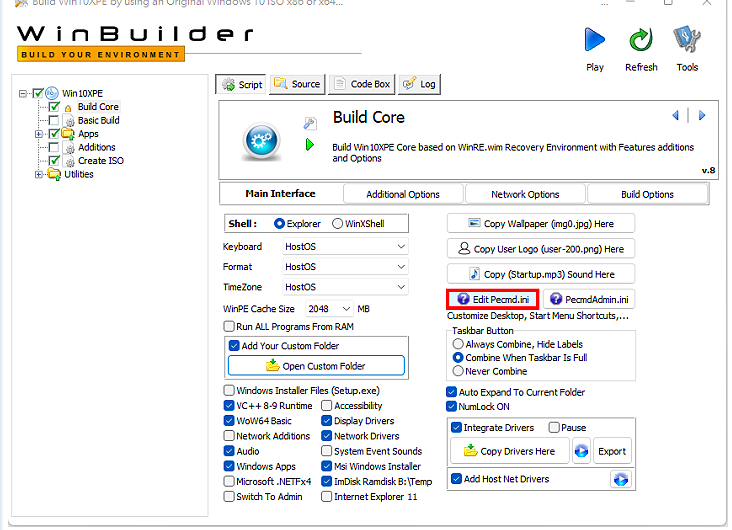Uncheck Add Host Net Drivers
This screenshot has height=530, width=732.
[457, 479]
